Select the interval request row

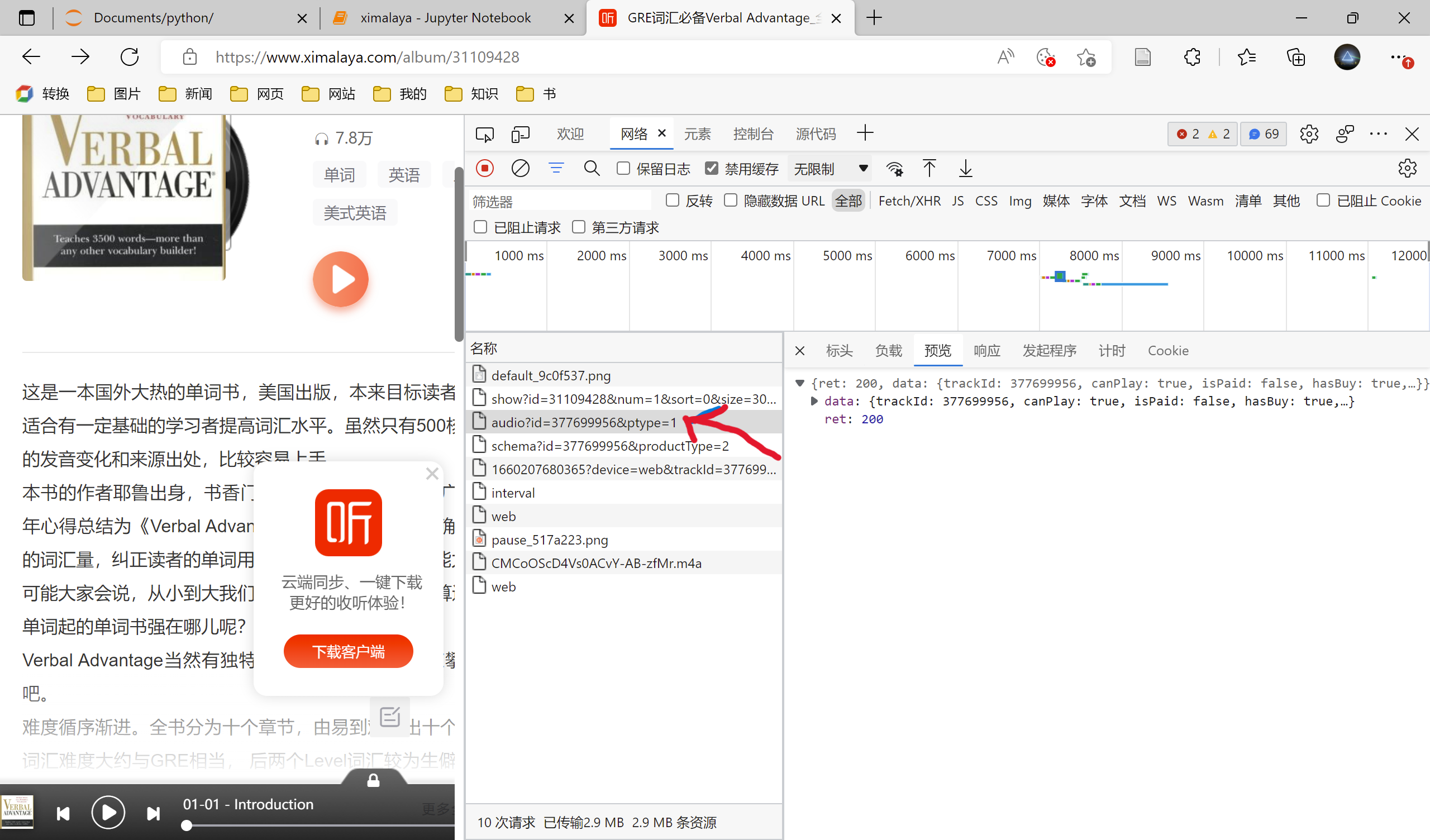pos(623,493)
